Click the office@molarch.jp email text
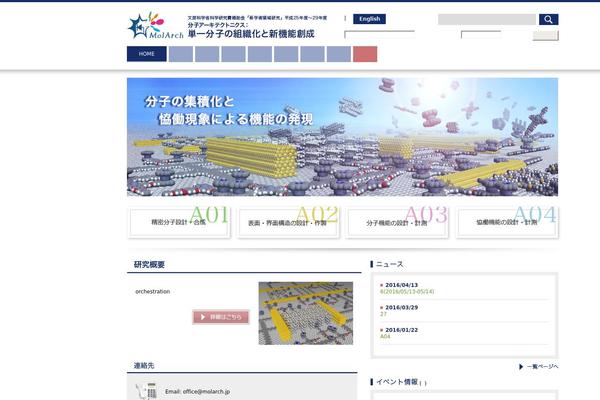Viewport: 600px width, 400px height. [206, 392]
